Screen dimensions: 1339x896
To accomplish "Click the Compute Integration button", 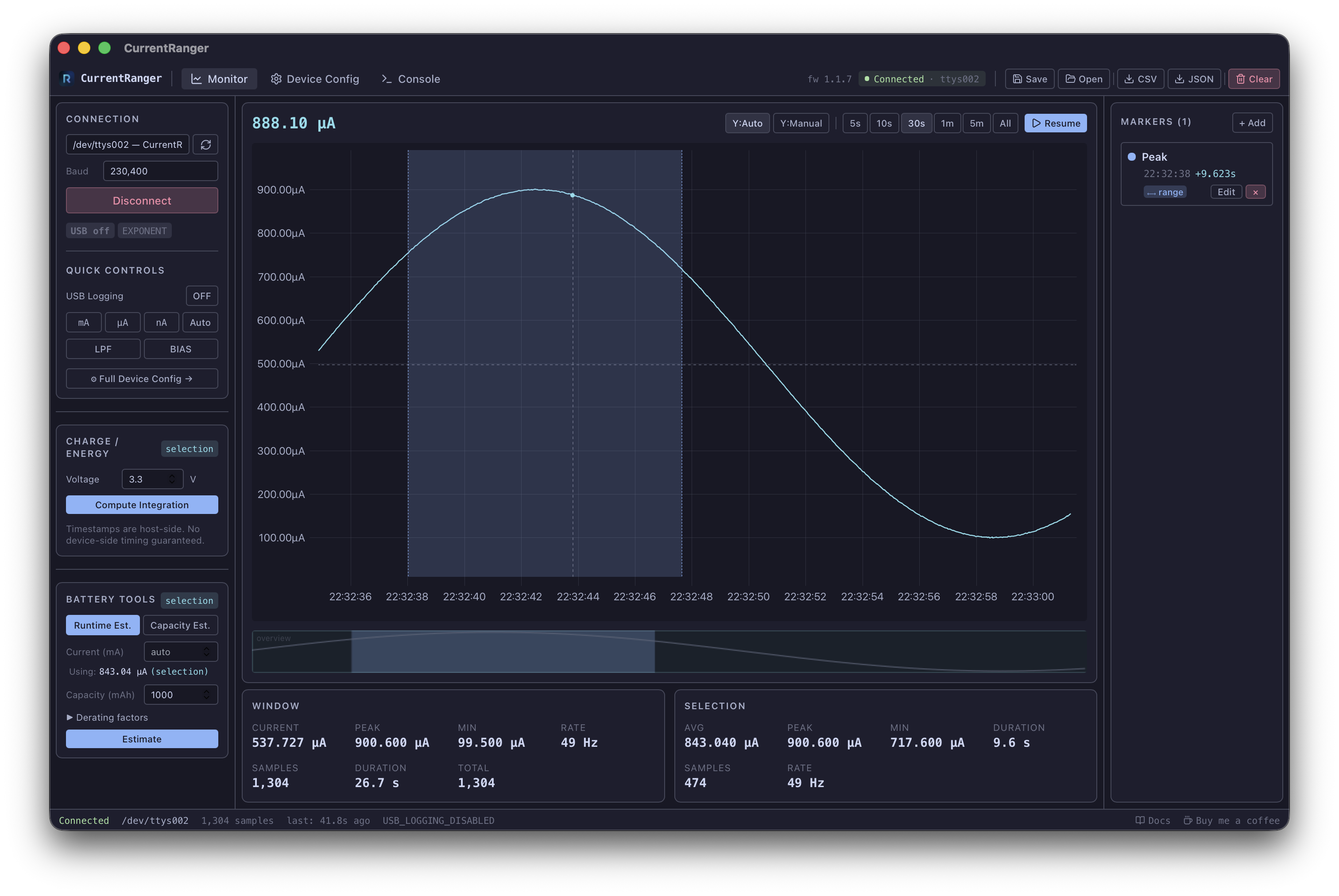I will coord(142,505).
